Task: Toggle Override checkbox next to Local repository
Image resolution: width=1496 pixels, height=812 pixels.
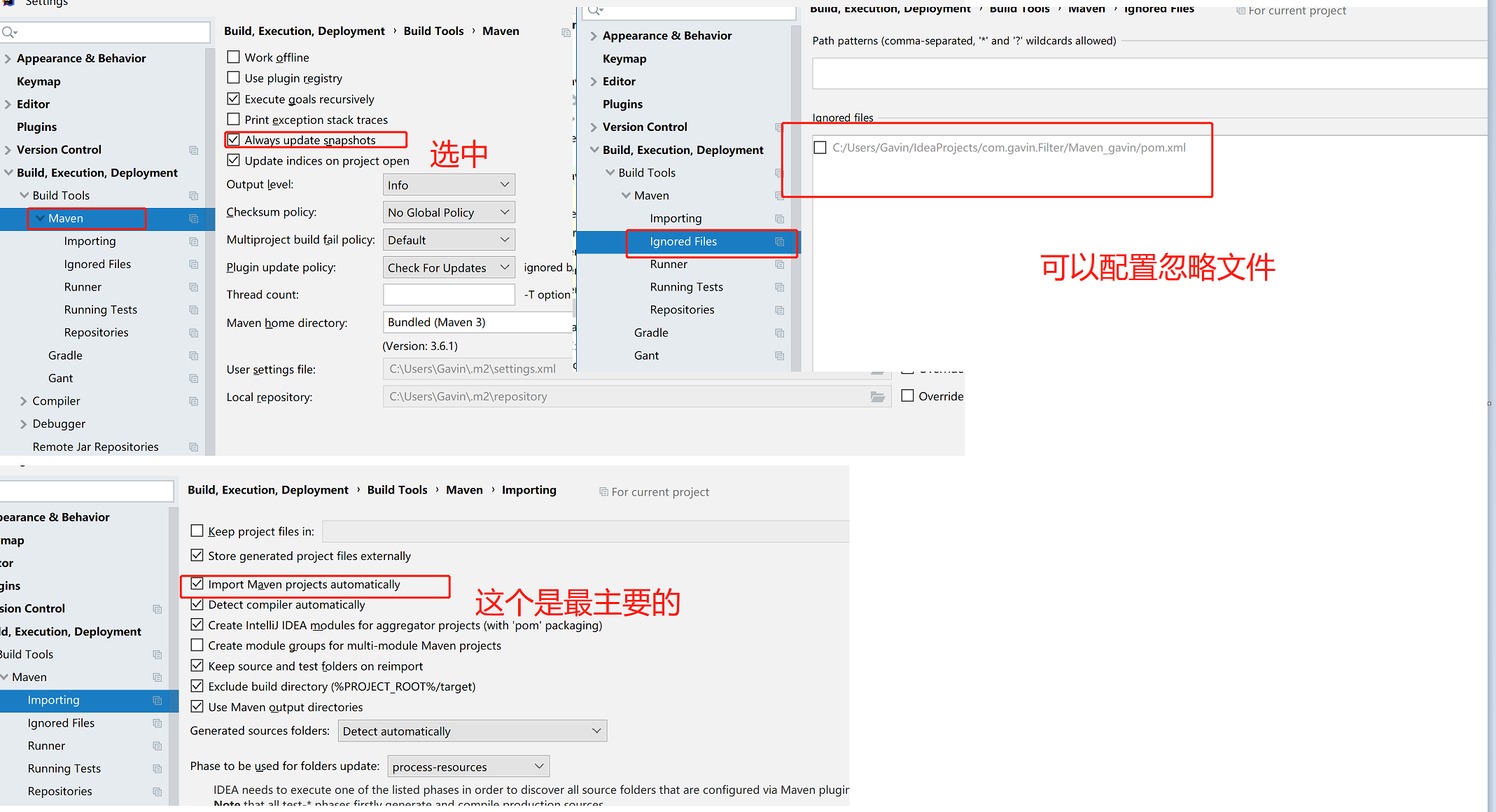Action: (908, 396)
